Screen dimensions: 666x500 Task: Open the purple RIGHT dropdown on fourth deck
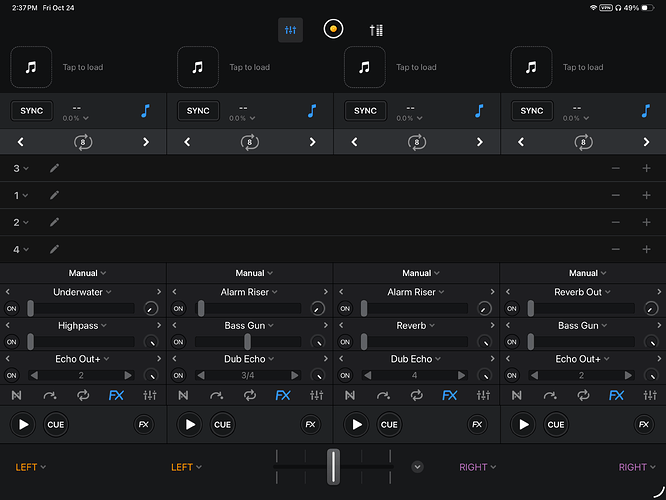click(x=632, y=467)
